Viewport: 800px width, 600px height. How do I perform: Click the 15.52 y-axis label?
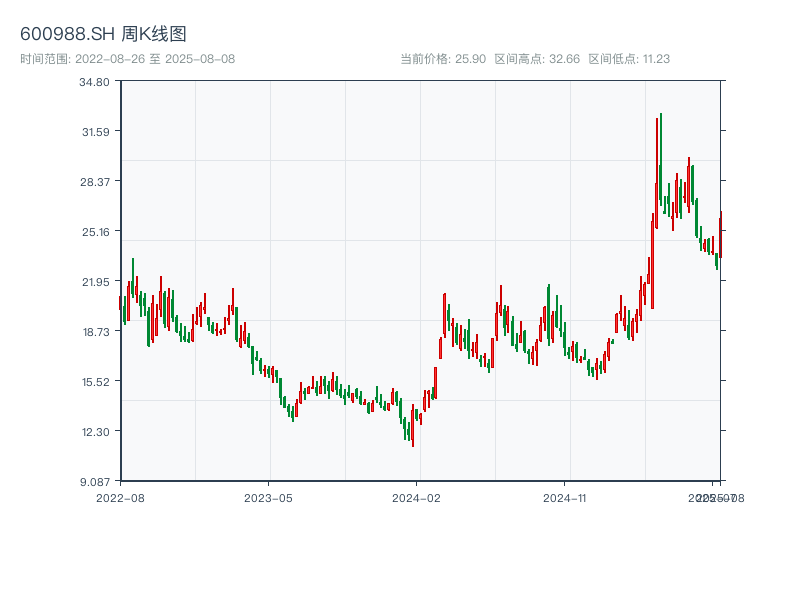coord(95,382)
